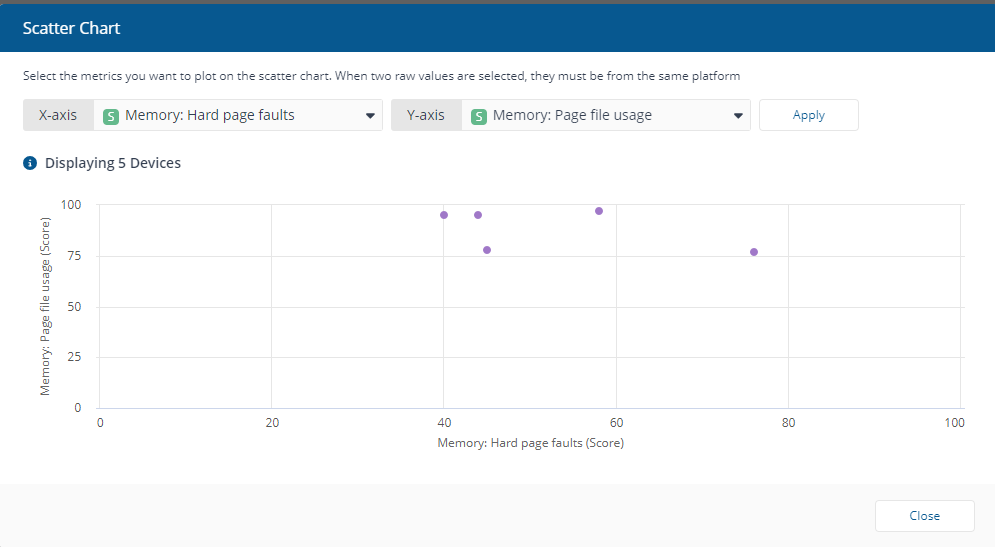Click the rightmost data point near x 76
This screenshot has height=547, width=995.
[754, 252]
